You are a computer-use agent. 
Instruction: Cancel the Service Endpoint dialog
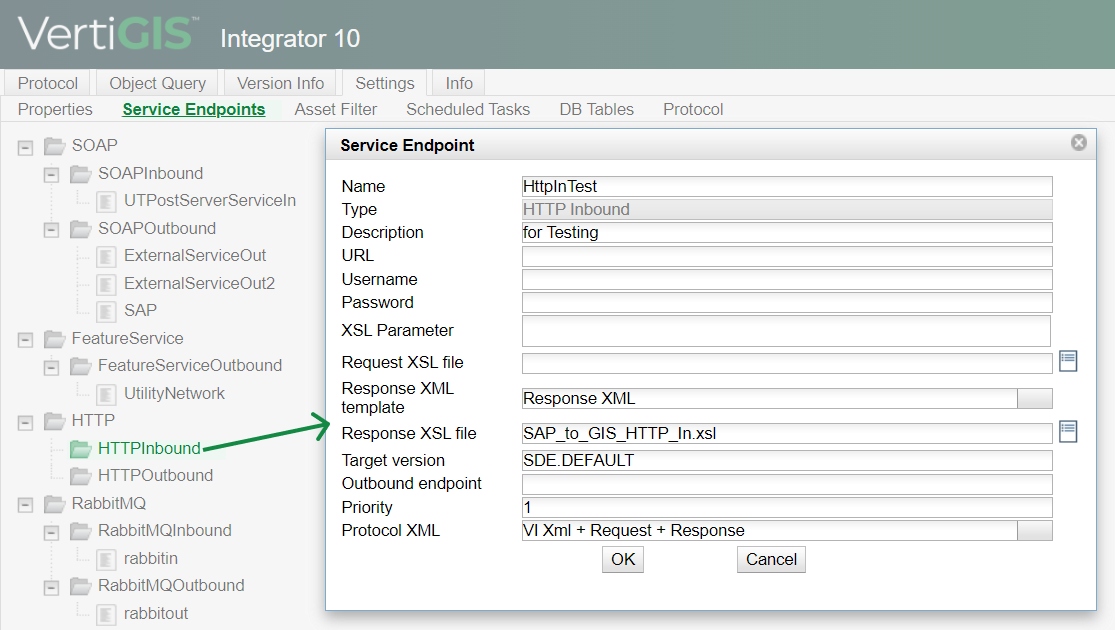point(771,560)
